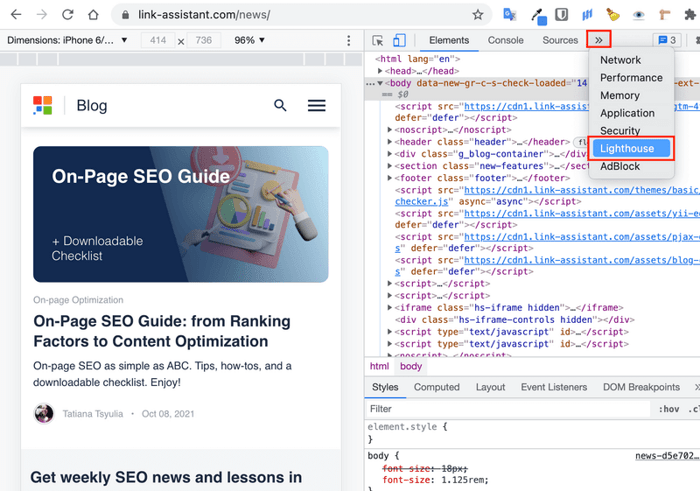Switch to the Layout pane tab
The image size is (700, 491).
point(490,387)
